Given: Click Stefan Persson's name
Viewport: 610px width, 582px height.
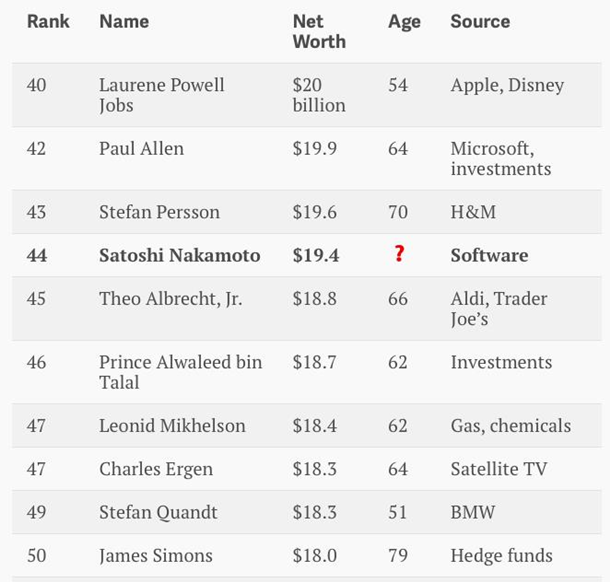Looking at the screenshot, I should pyautogui.click(x=159, y=212).
